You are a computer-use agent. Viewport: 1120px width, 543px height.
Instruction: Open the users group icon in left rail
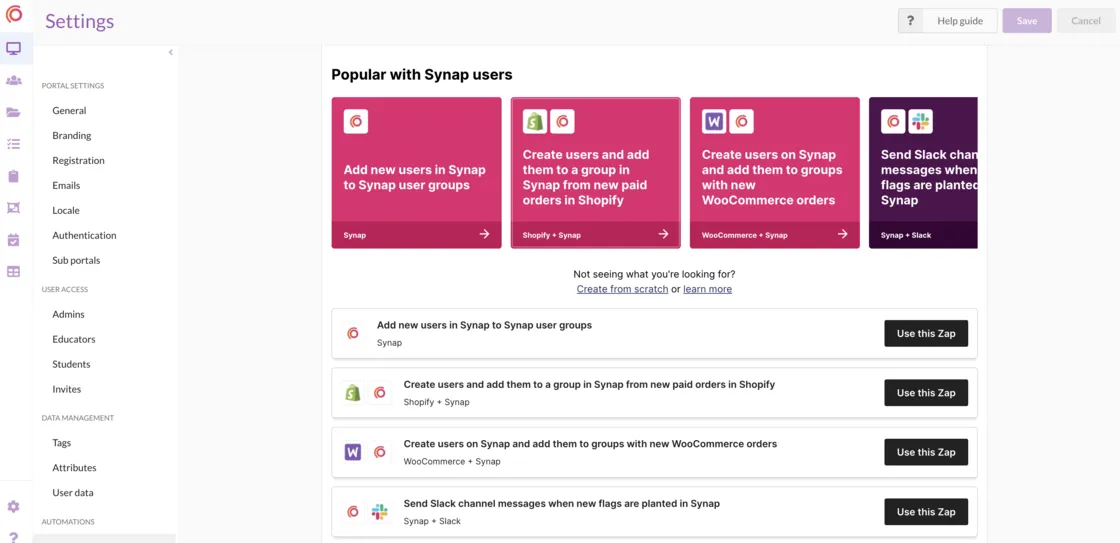(14, 80)
